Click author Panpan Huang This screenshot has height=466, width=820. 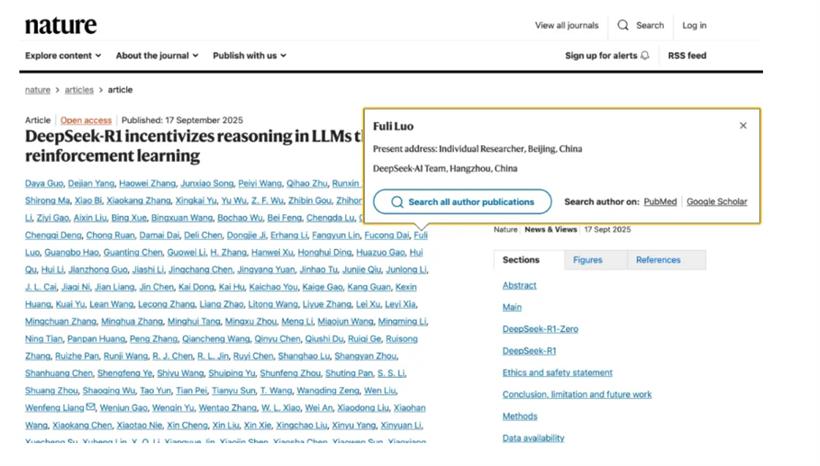tap(96, 339)
